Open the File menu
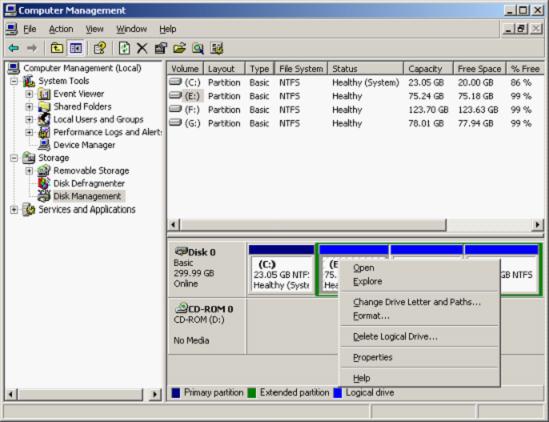549x422 pixels. point(30,29)
